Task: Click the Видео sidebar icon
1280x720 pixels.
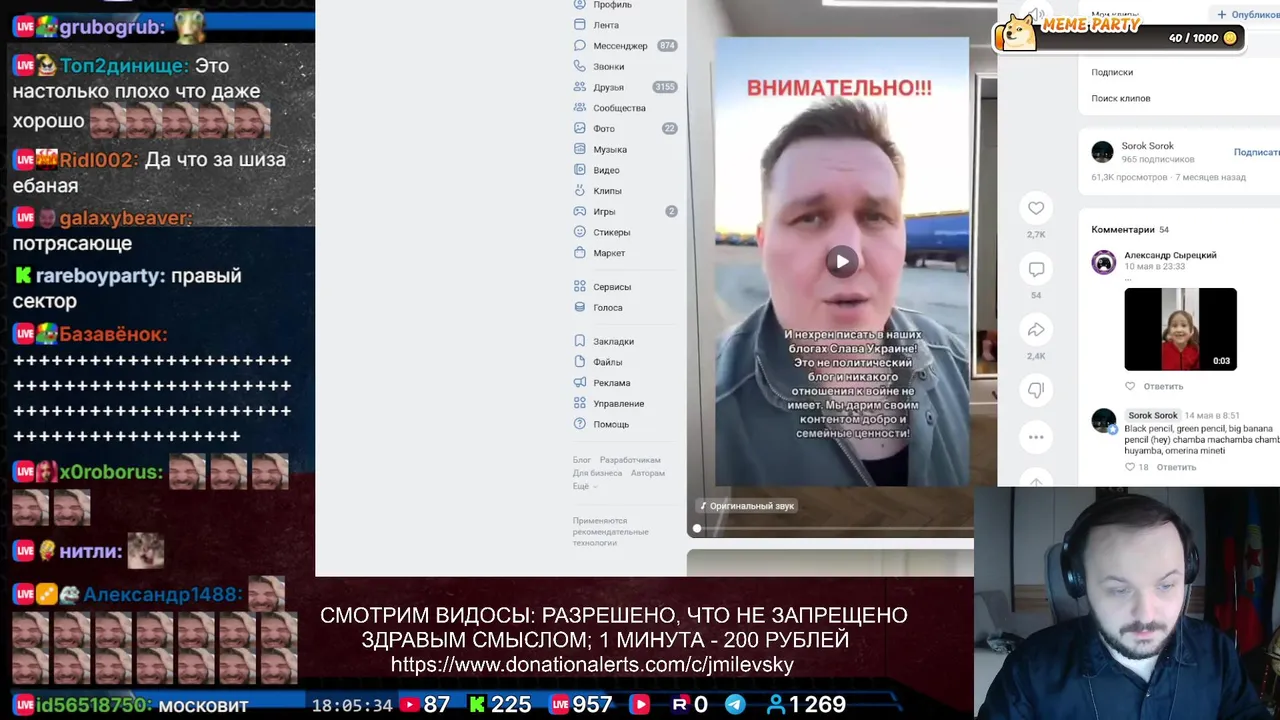Action: (580, 170)
